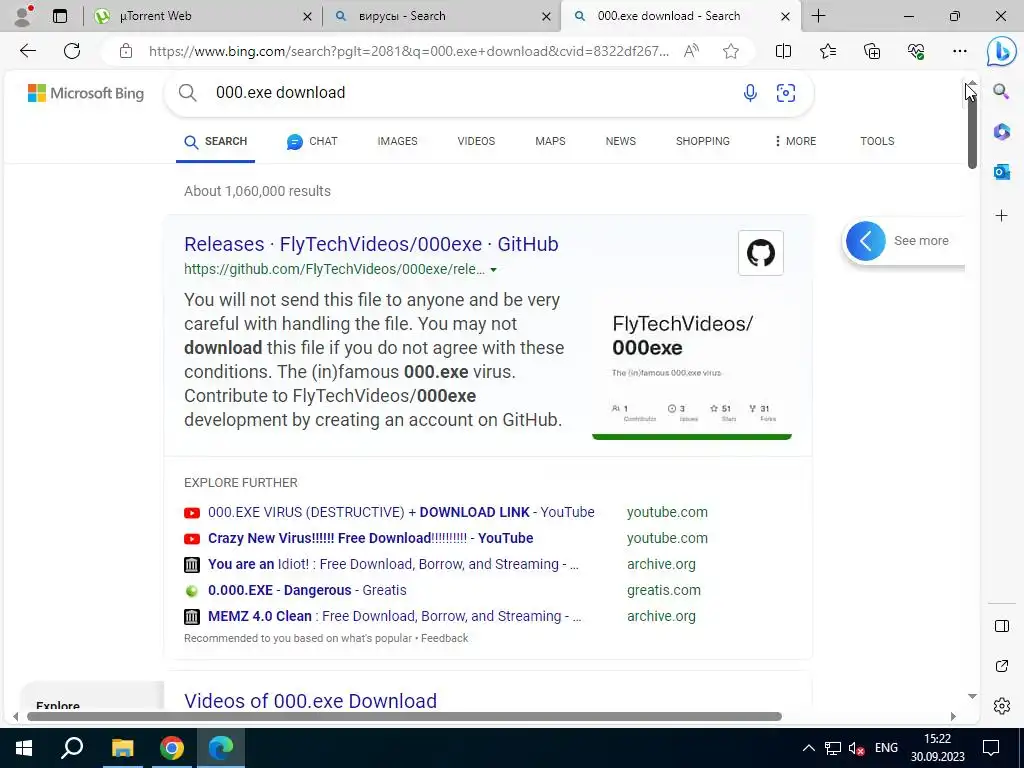Open the TOOLS search options
The image size is (1024, 768).
click(877, 141)
